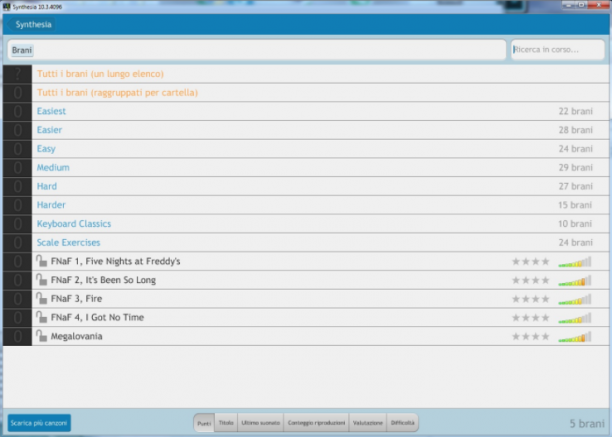Click the unlock icon beside Megalovania

(41, 336)
